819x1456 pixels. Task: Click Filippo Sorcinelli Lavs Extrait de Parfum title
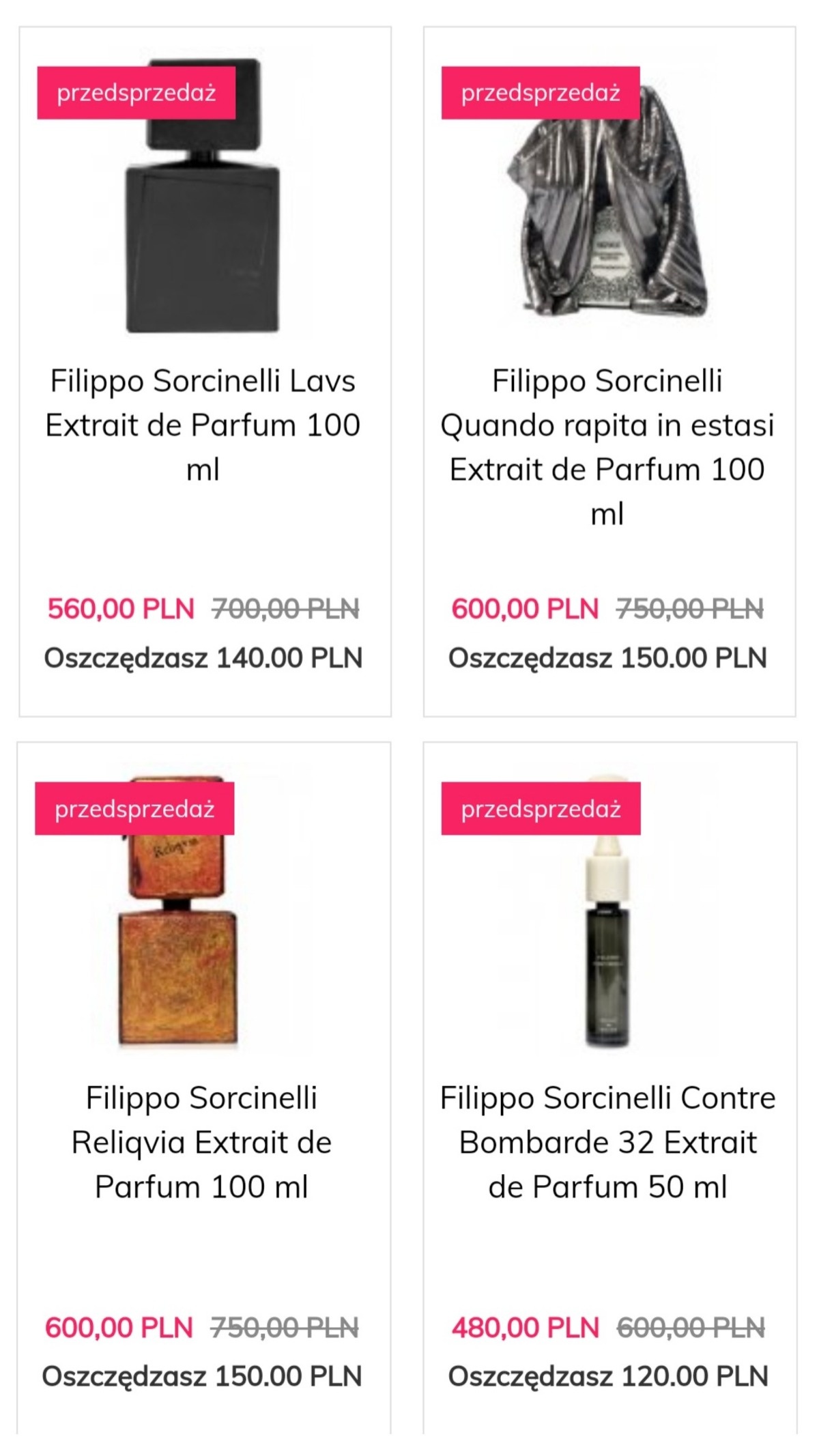(x=203, y=425)
